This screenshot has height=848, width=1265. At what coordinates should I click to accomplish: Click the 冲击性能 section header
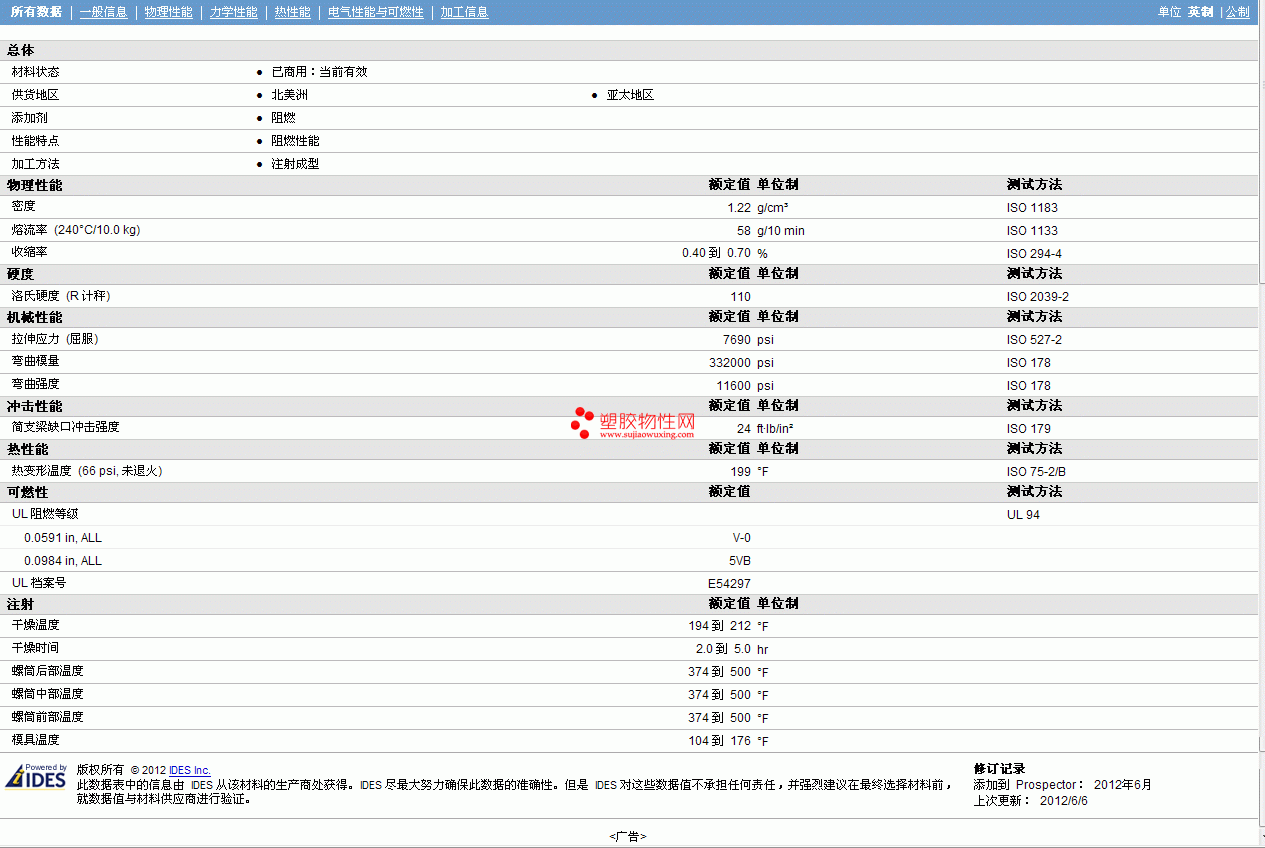tap(34, 406)
